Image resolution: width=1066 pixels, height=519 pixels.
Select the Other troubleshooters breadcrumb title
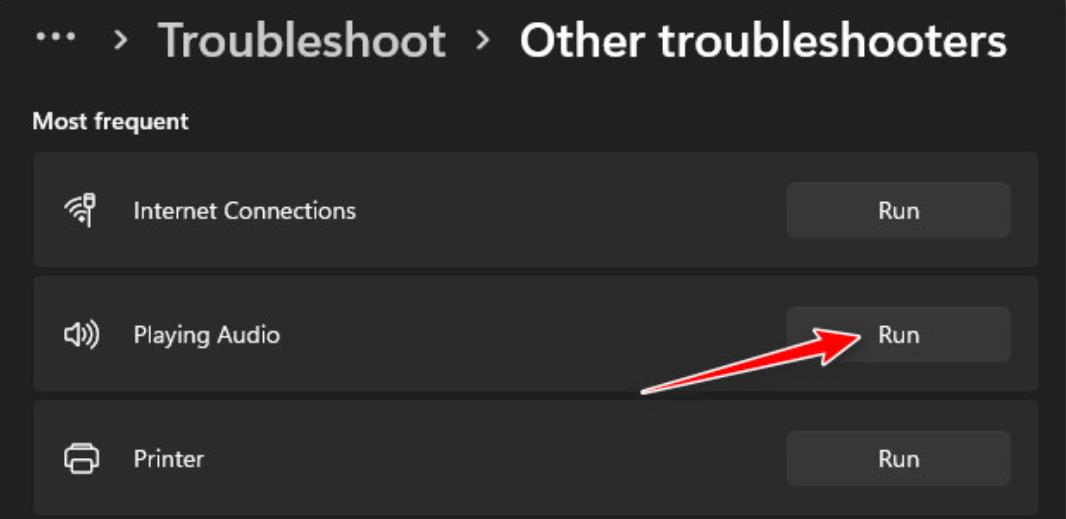[x=763, y=40]
